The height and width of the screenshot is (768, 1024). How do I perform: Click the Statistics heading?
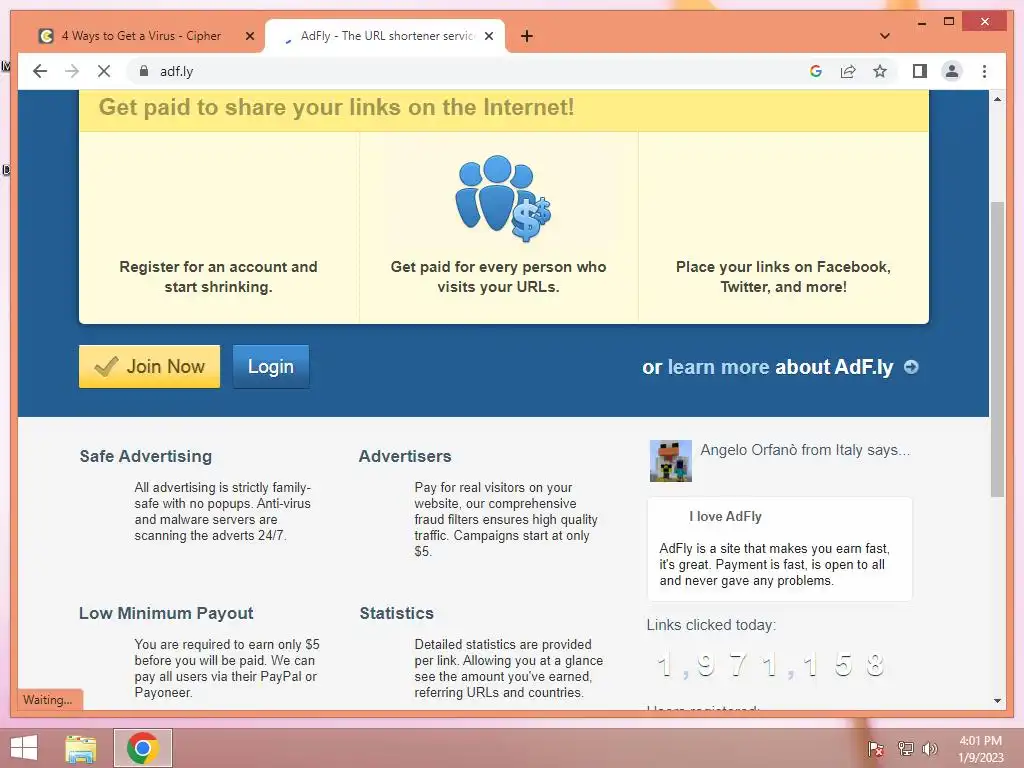[x=396, y=613]
